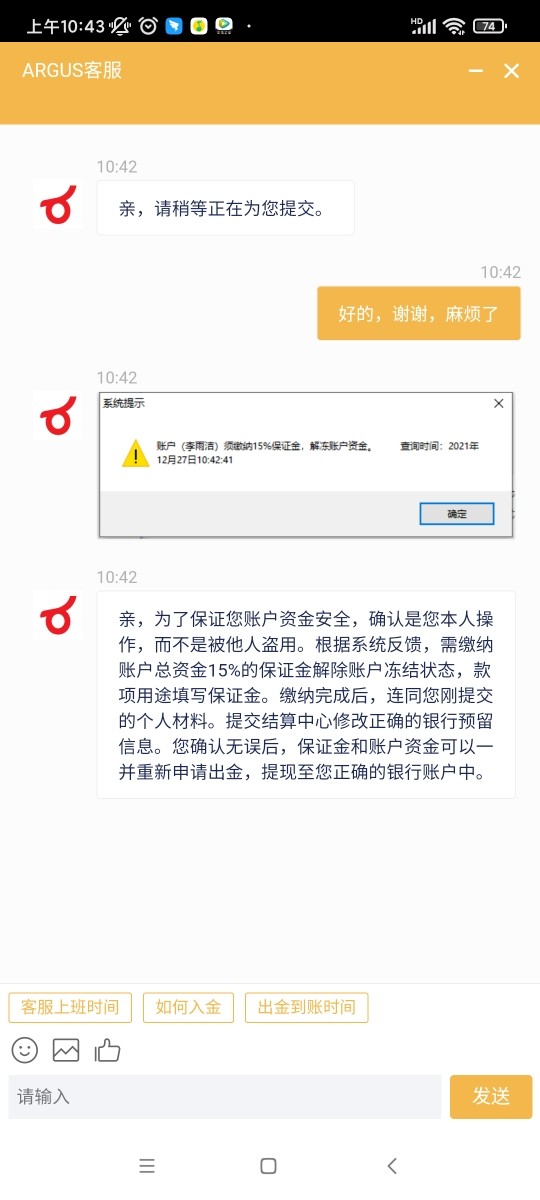Close the ARGUS客服 chat with X

coord(512,71)
